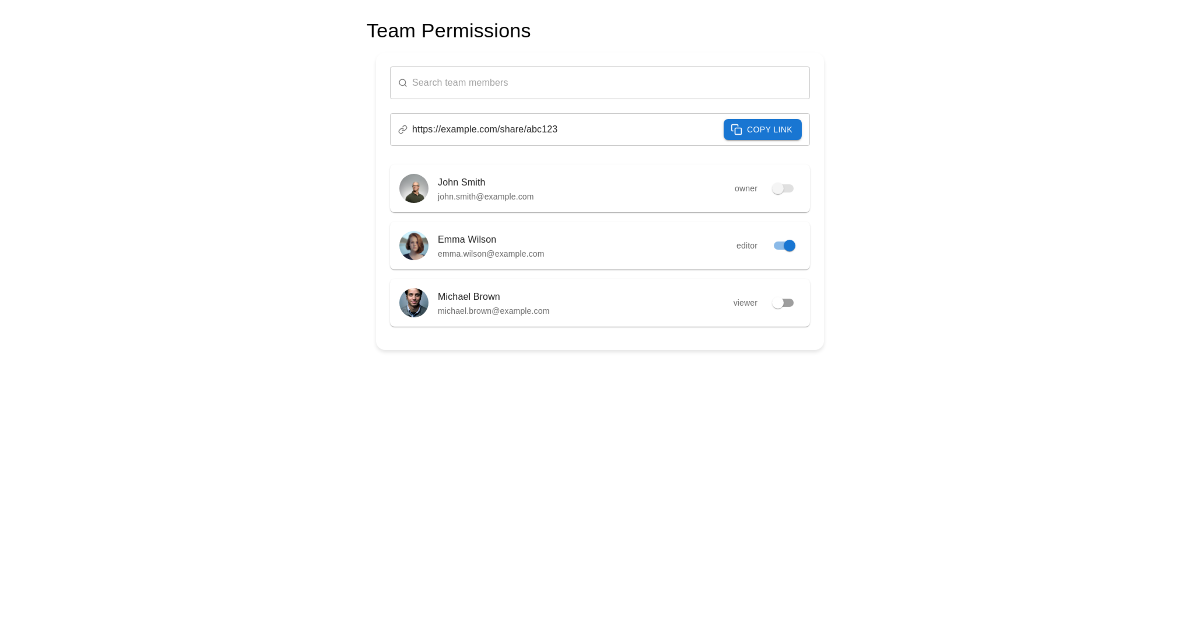Disable Emma Wilson's editor permission switch
Screen dimensions: 1200x630
[784, 246]
